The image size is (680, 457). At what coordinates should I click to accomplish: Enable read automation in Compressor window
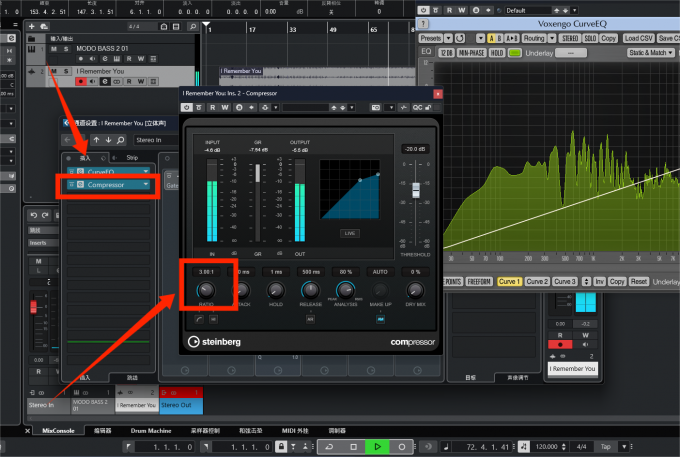click(x=212, y=108)
